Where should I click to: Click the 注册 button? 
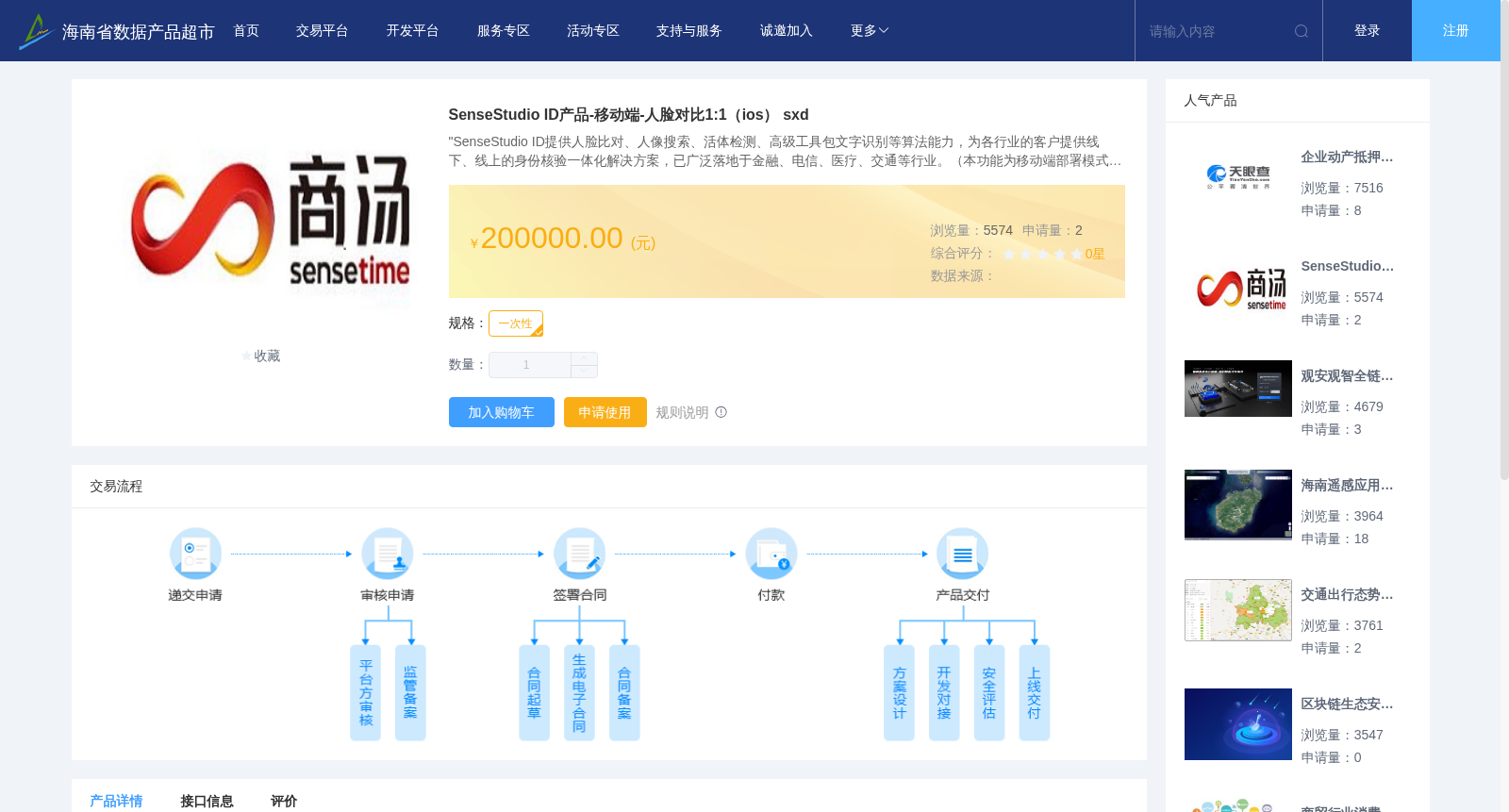1456,31
